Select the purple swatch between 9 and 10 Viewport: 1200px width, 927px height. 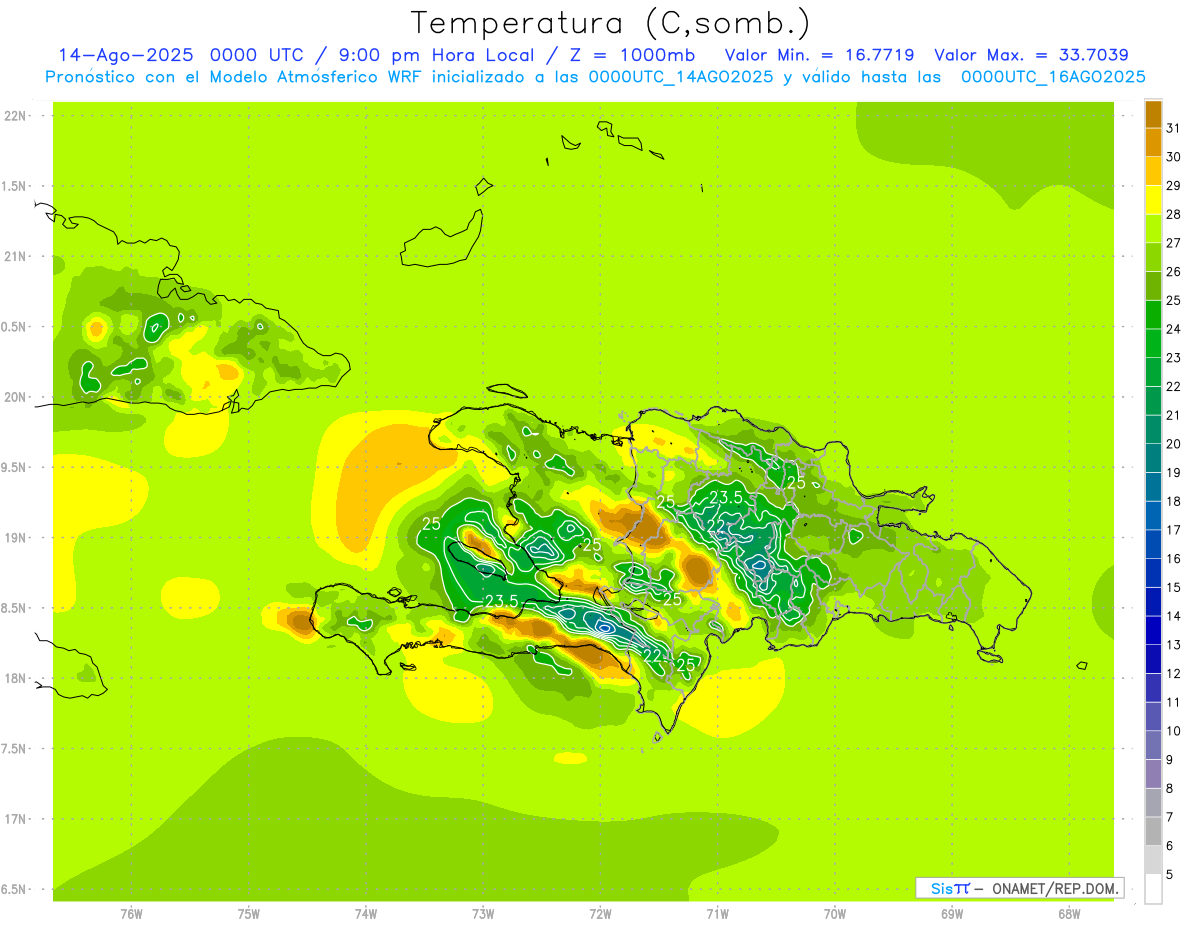tap(1153, 746)
